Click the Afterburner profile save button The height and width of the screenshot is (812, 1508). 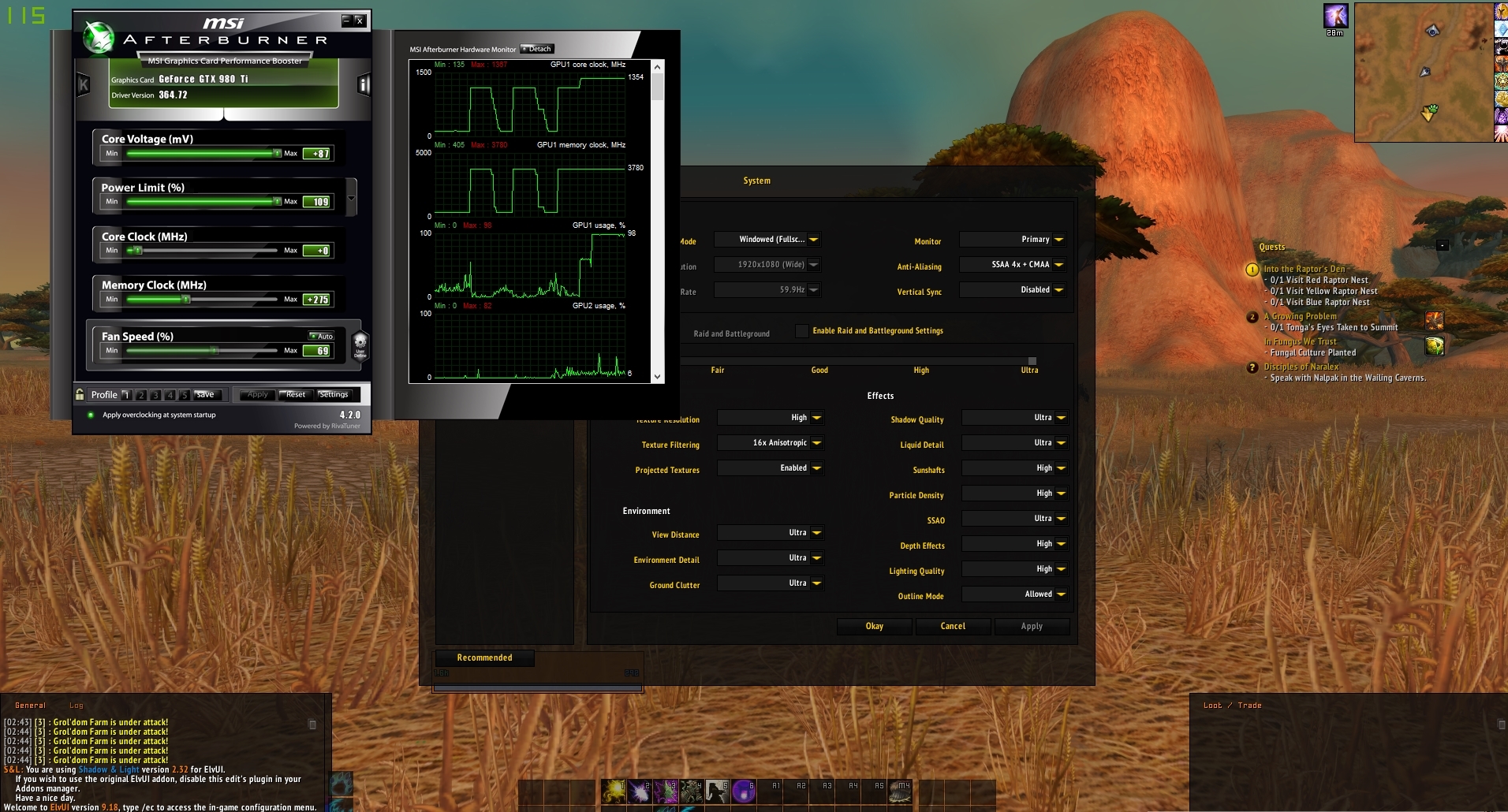pos(206,395)
